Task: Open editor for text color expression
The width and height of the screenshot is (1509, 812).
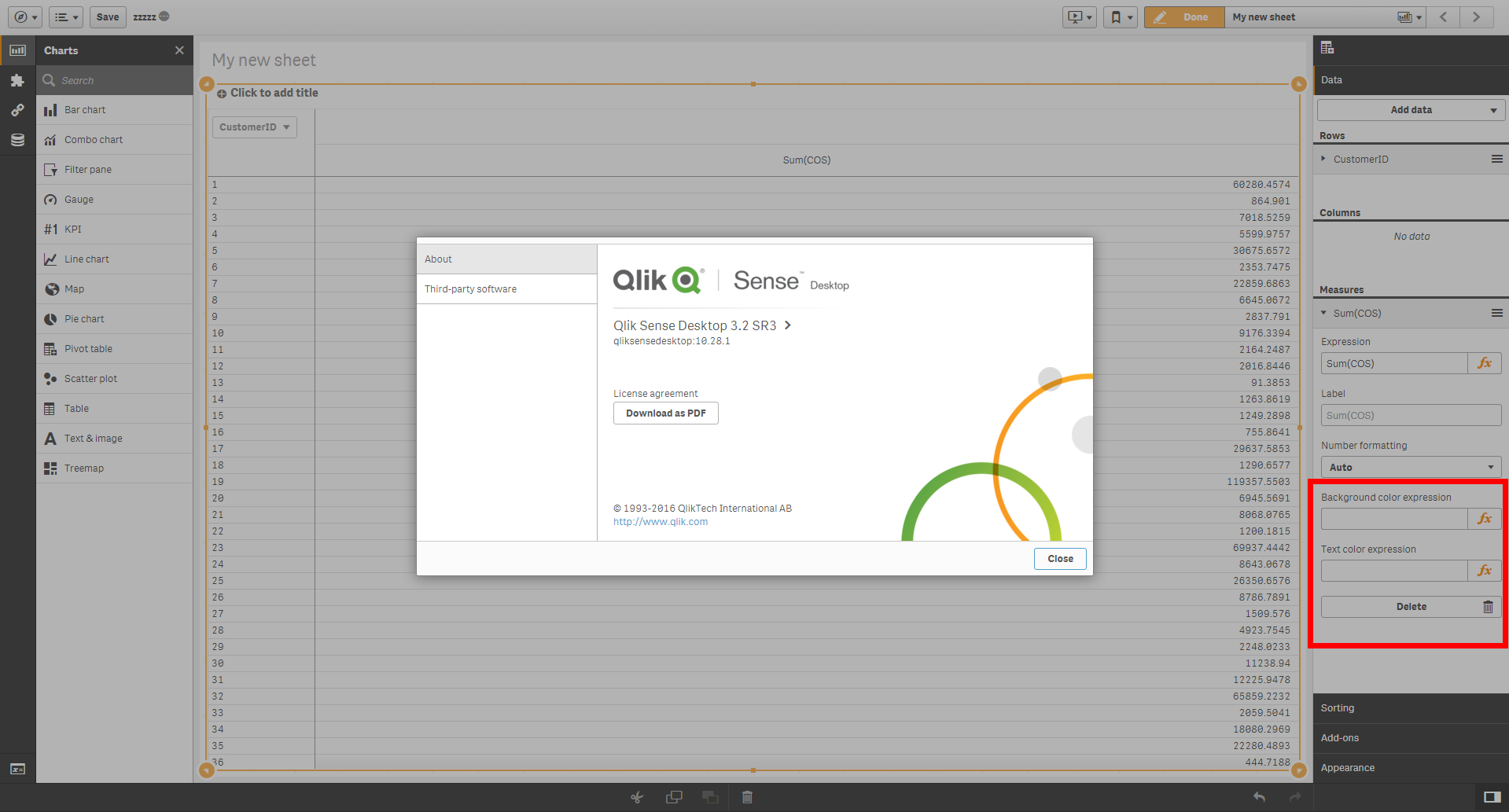Action: click(x=1485, y=571)
